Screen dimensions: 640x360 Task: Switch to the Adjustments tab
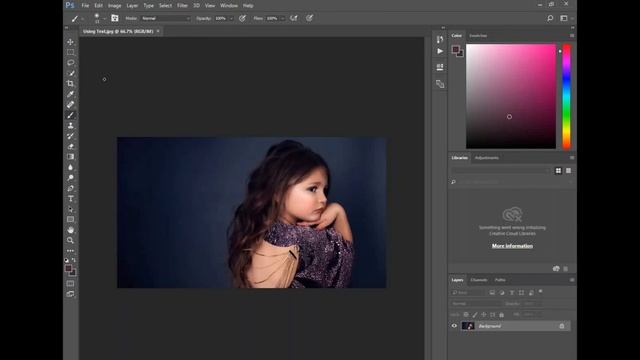point(487,158)
